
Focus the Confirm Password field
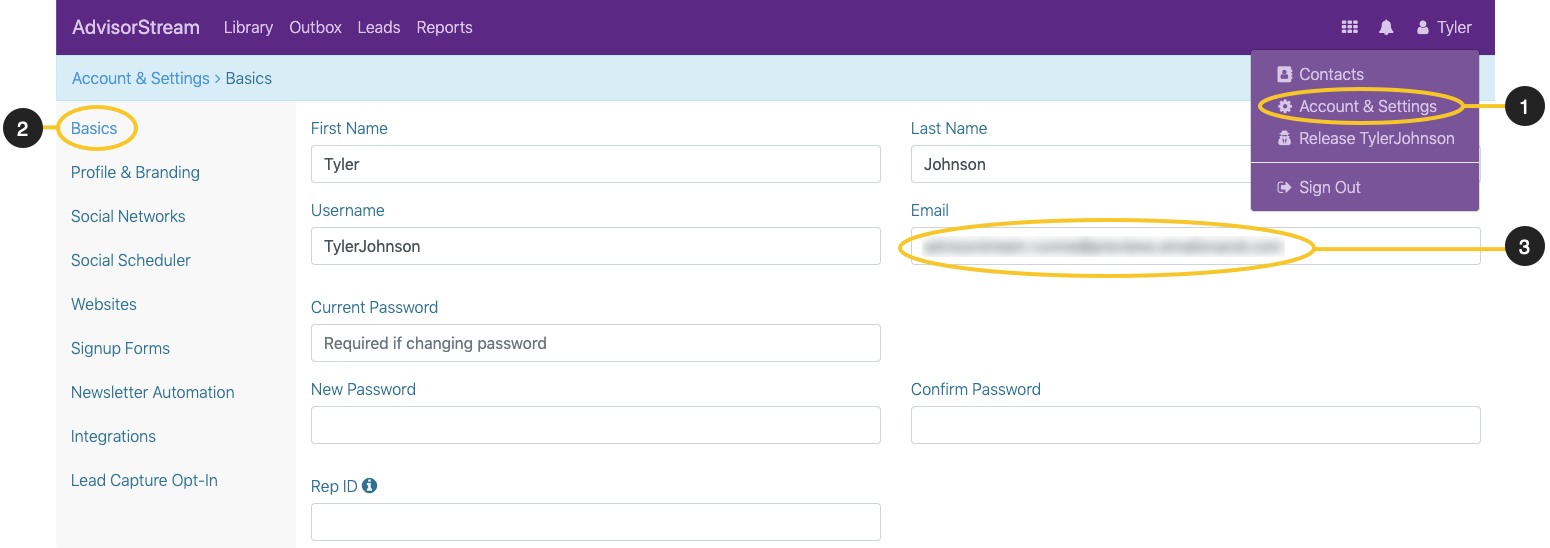tap(1196, 425)
